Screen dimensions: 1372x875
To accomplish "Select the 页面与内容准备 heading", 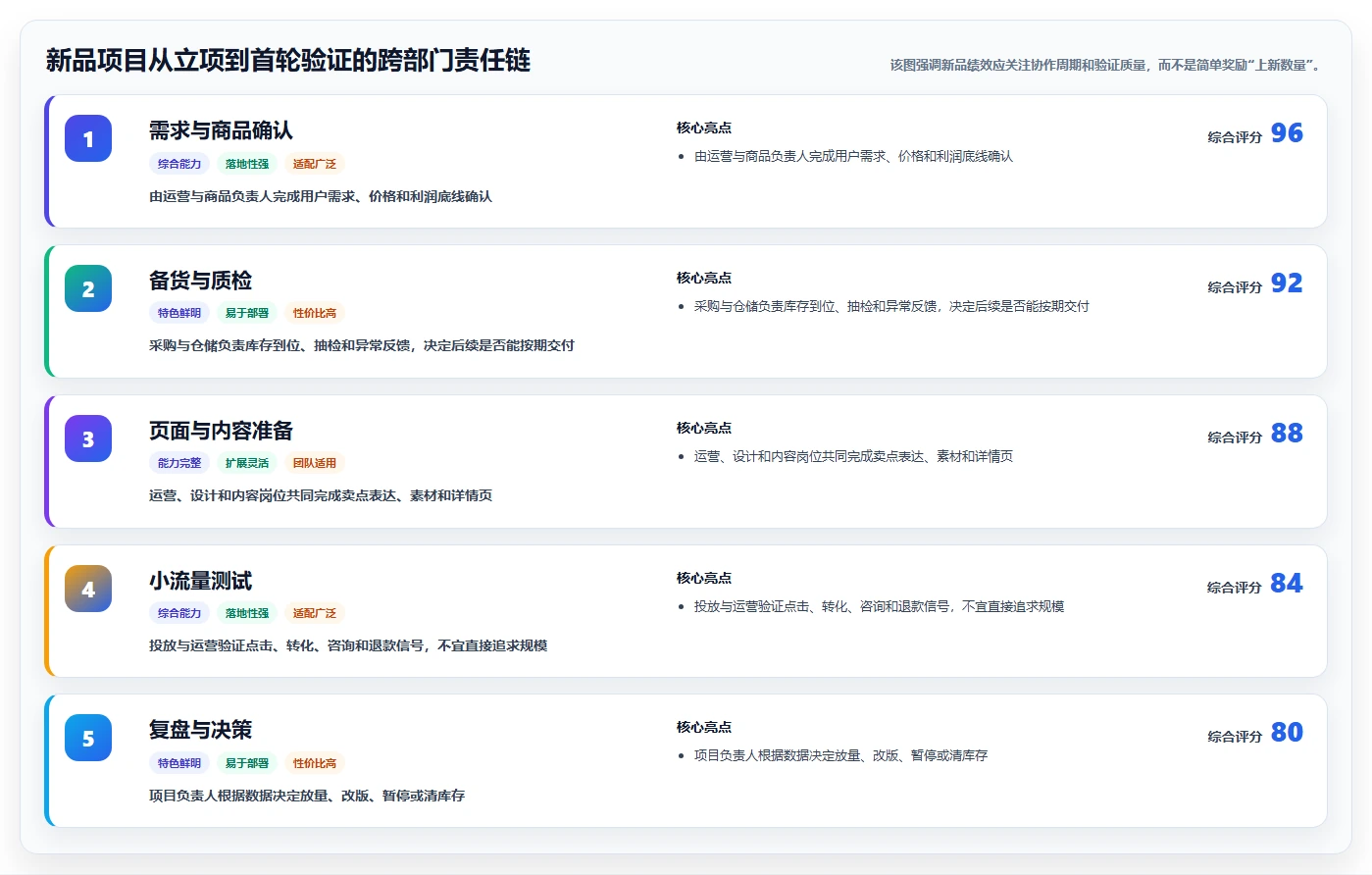I will click(221, 431).
